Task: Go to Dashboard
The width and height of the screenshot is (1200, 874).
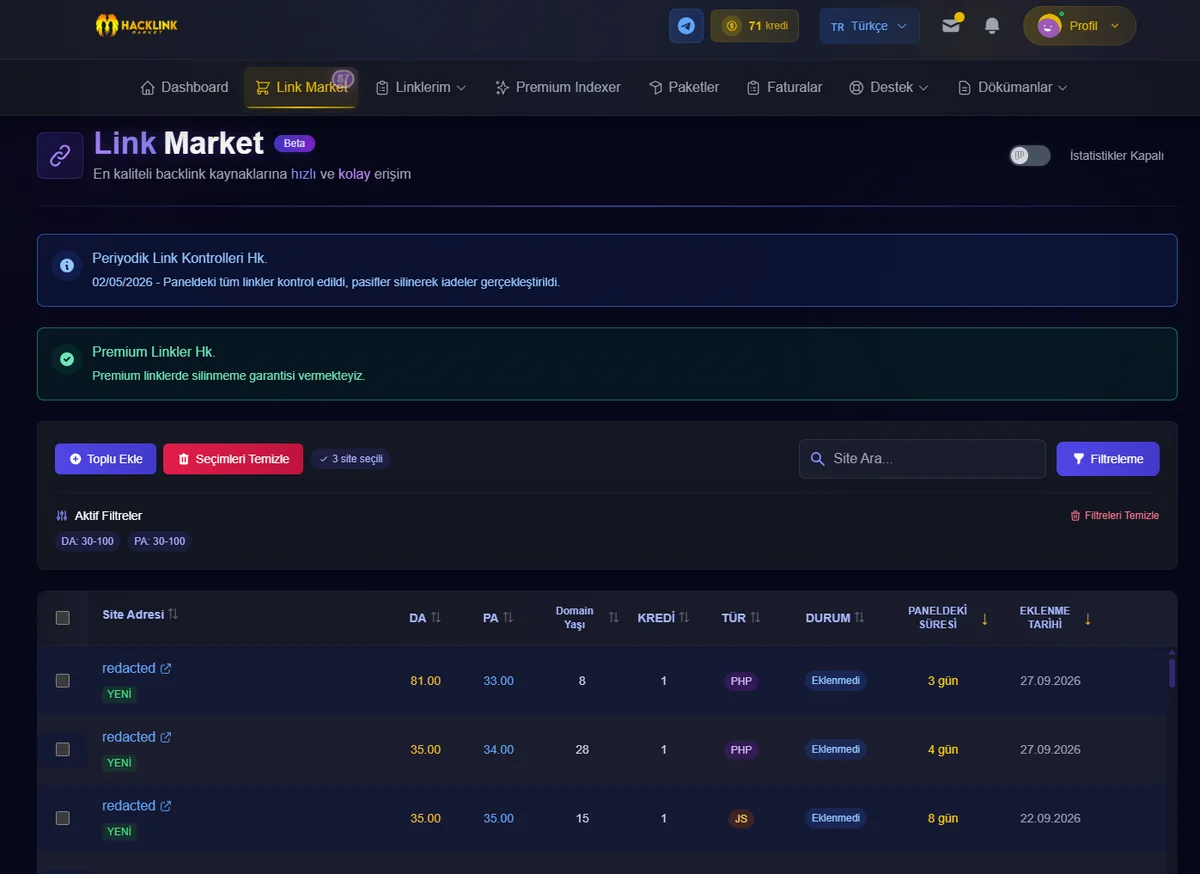Action: click(185, 87)
